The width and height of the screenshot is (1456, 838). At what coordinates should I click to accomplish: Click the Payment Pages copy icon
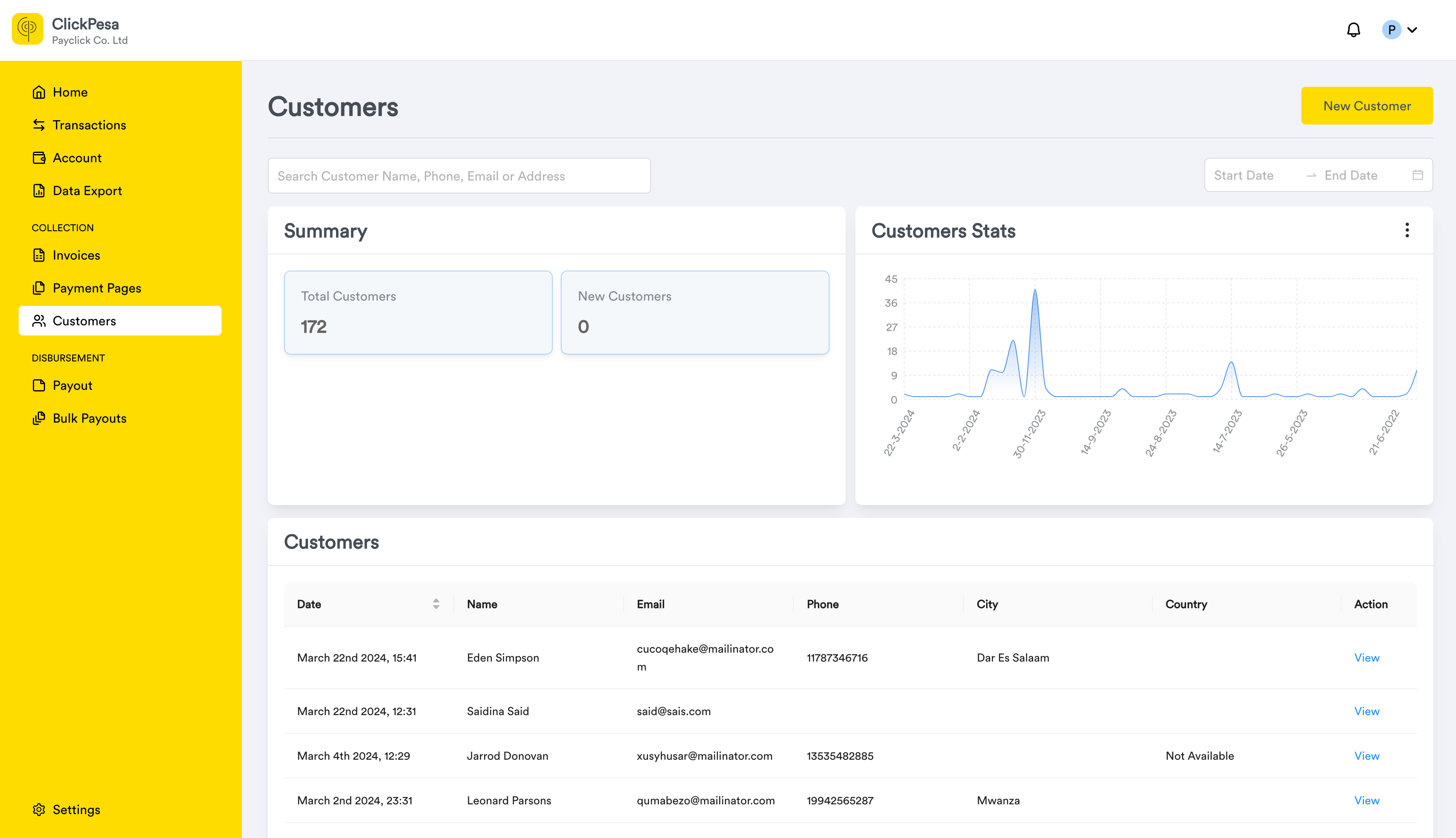pos(39,288)
